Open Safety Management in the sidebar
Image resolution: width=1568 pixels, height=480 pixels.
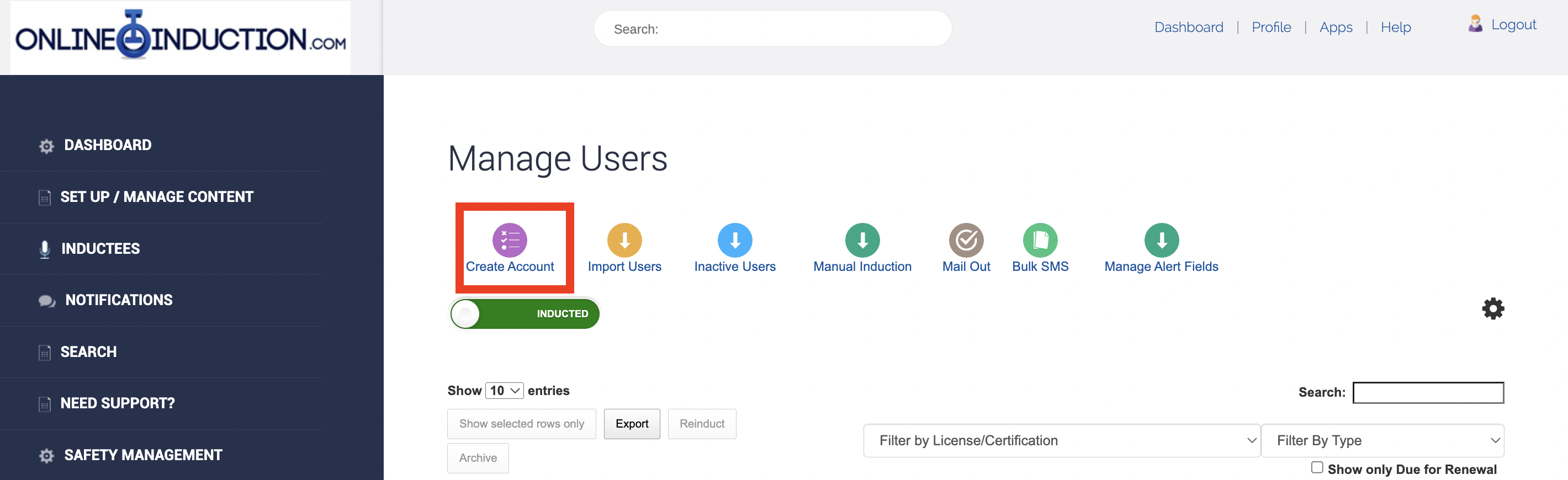[x=143, y=455]
